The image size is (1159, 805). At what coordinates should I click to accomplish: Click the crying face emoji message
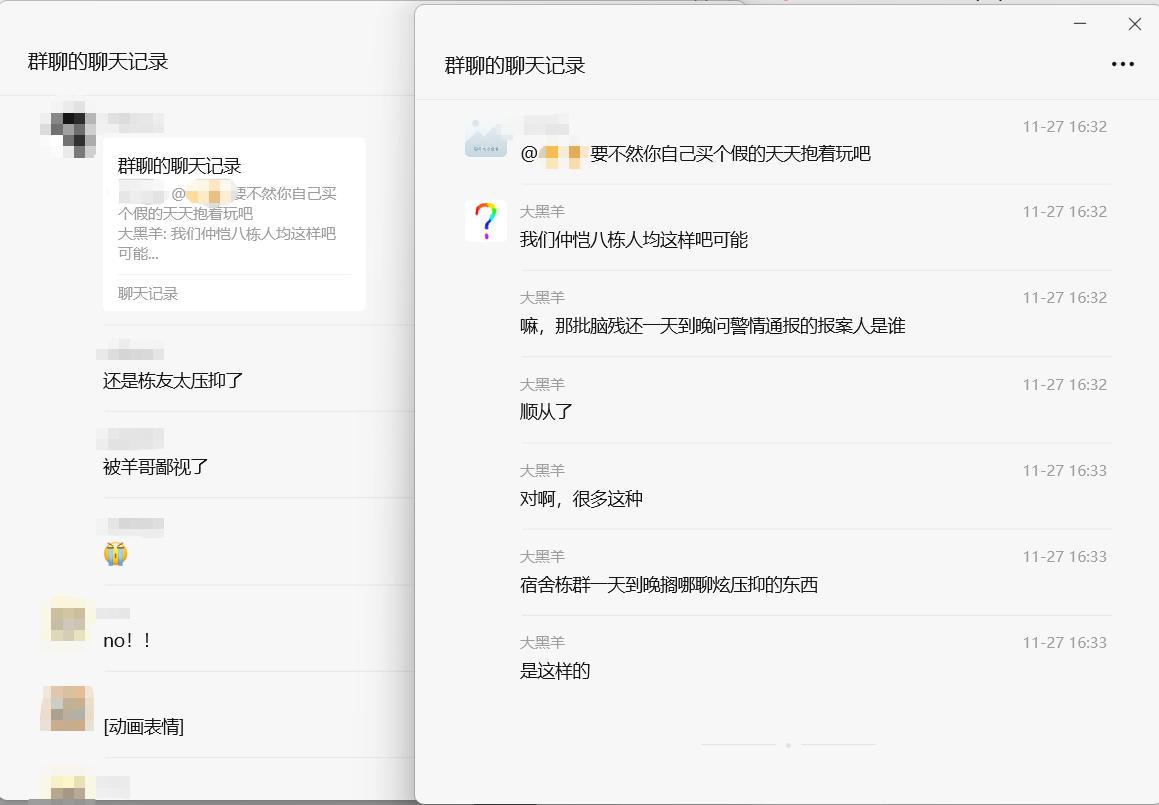click(116, 554)
